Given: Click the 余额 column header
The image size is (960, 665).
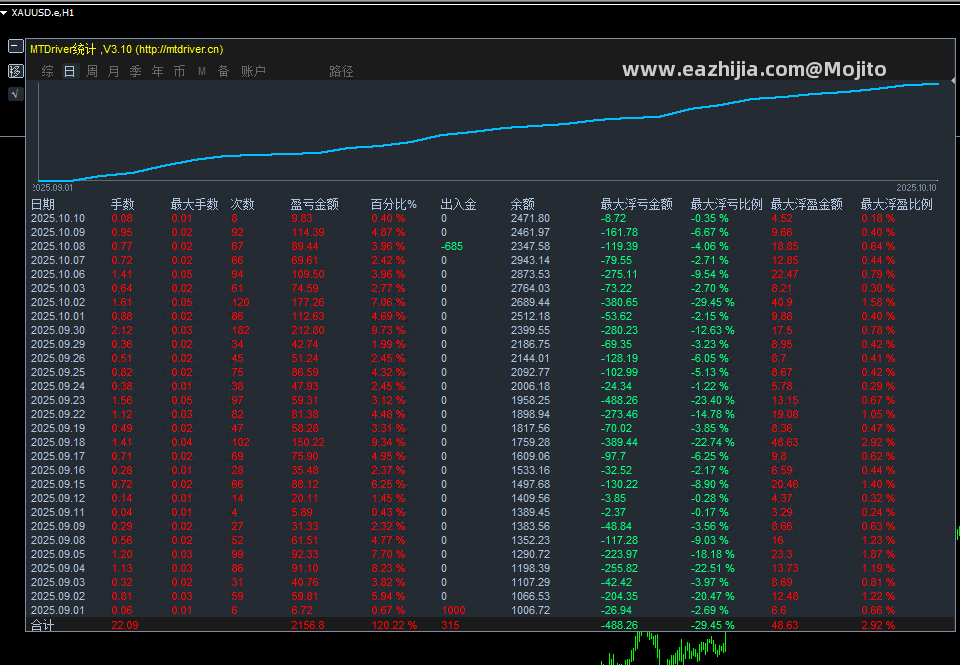Looking at the screenshot, I should [523, 204].
